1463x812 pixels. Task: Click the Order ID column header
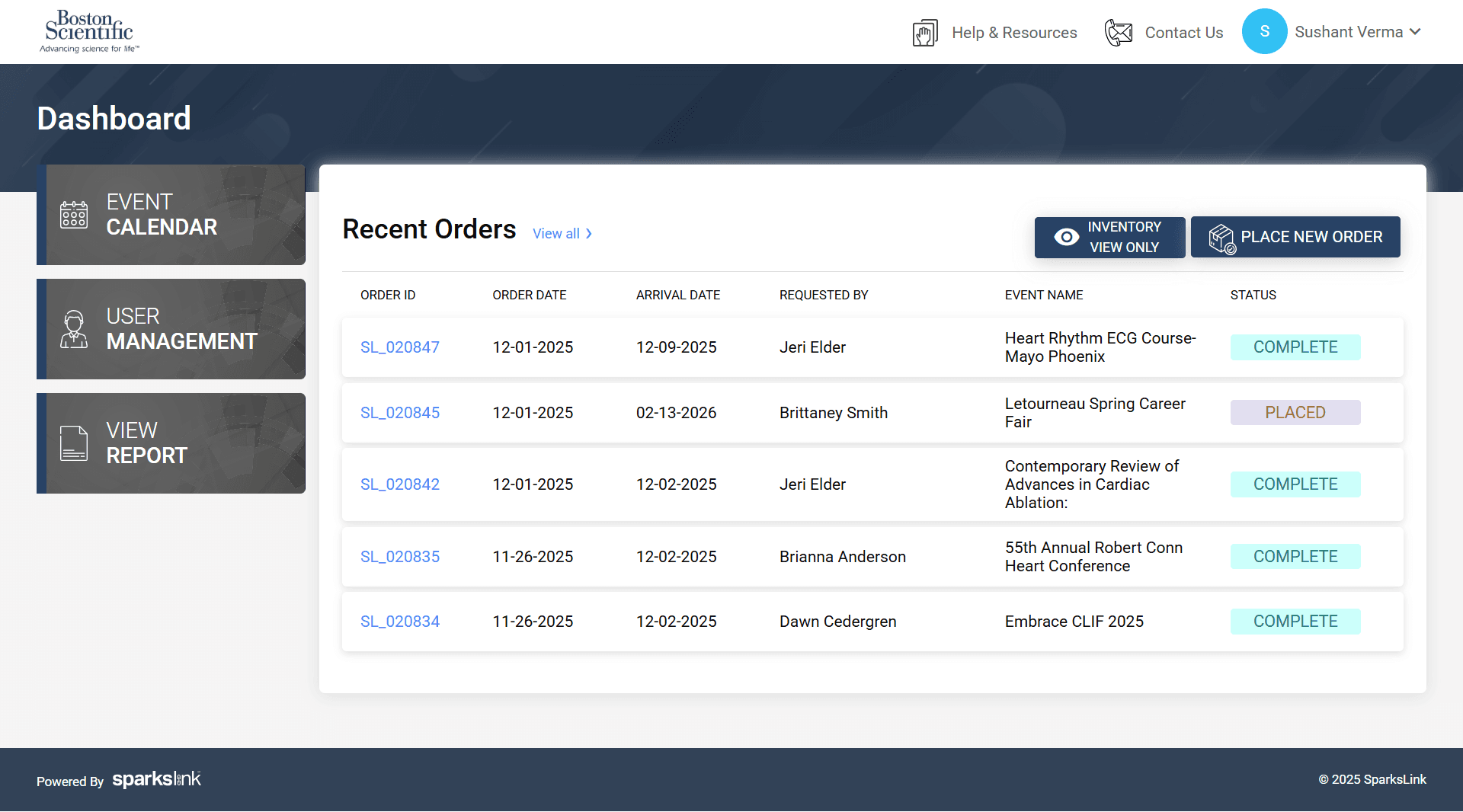[x=387, y=295]
